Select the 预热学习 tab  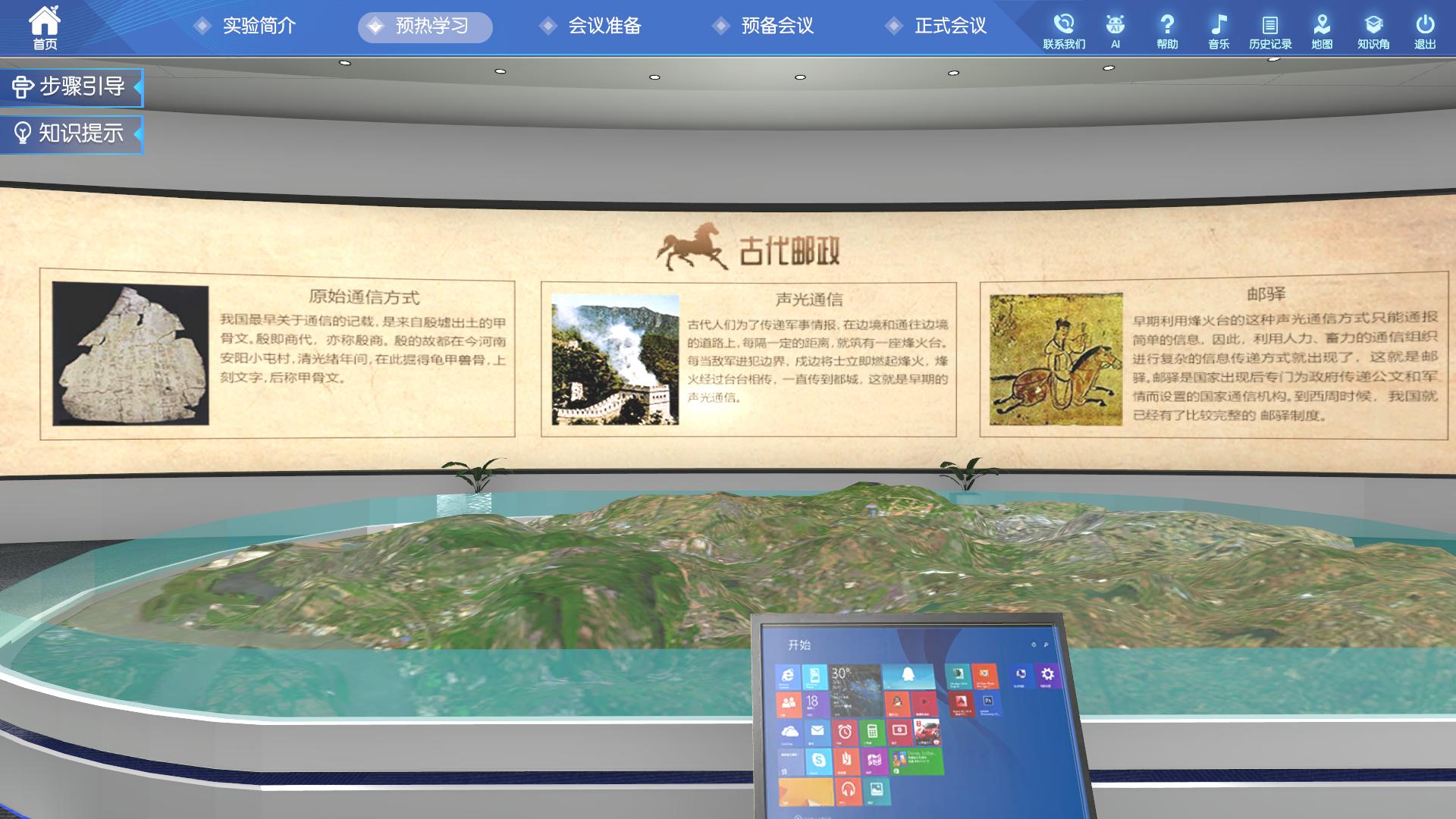(425, 27)
